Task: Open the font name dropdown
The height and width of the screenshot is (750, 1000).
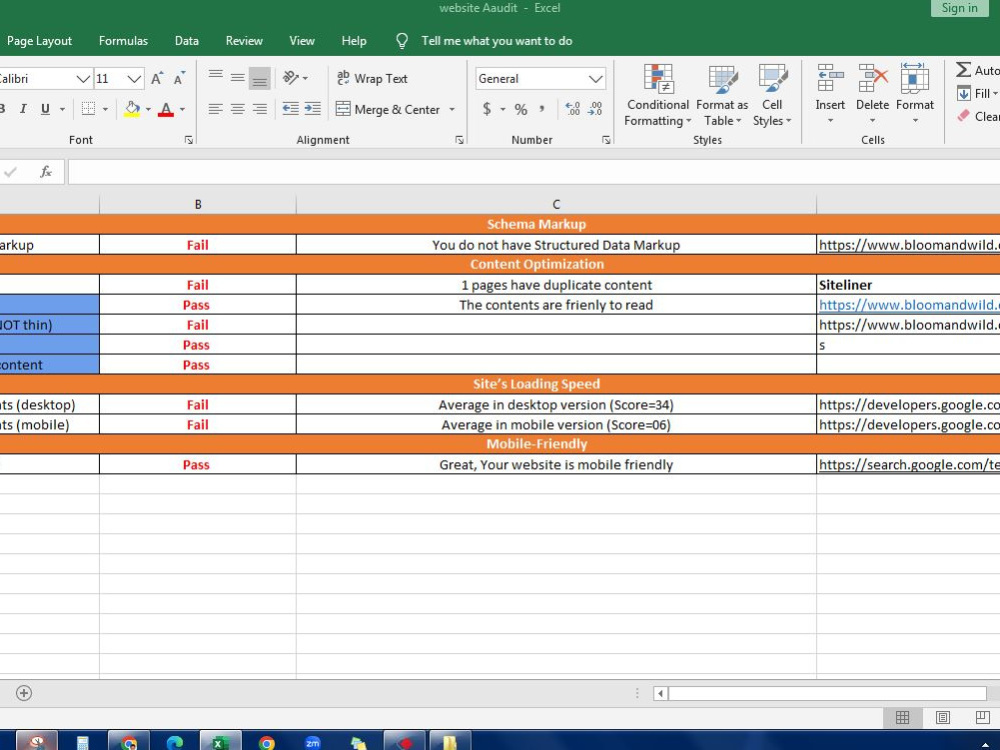Action: point(83,78)
